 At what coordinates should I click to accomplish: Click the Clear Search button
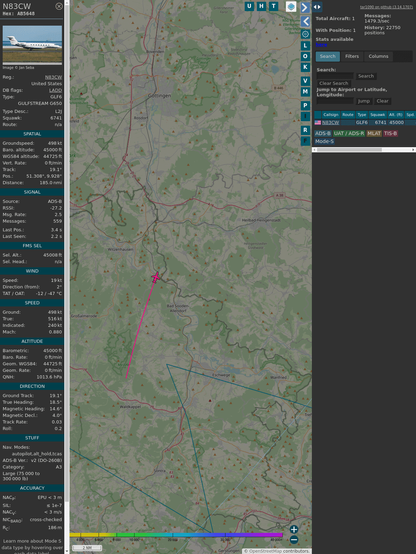(334, 83)
